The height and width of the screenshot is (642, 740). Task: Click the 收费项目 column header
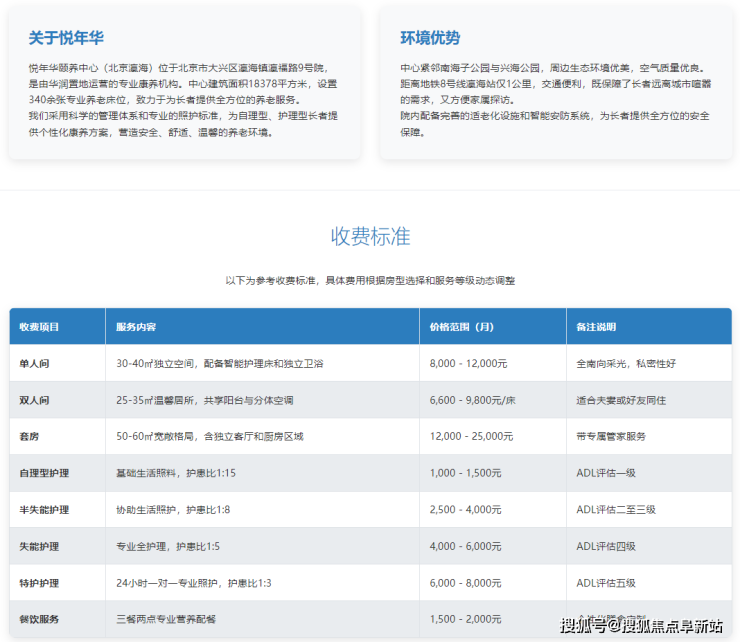(x=39, y=327)
